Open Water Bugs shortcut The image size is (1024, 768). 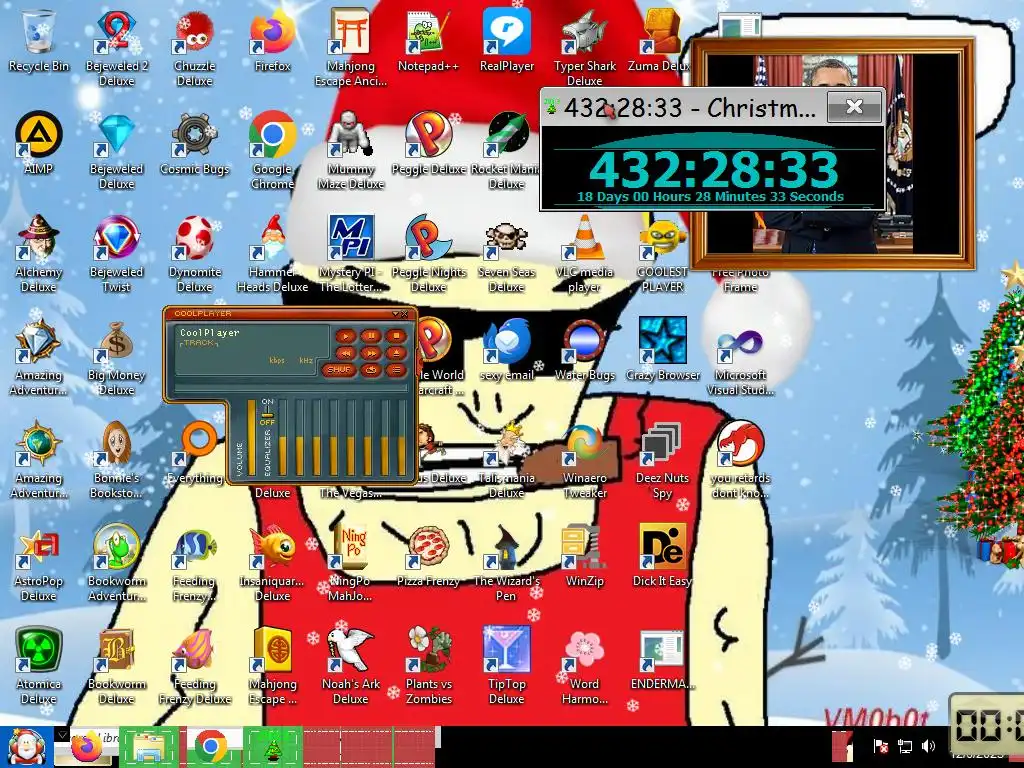click(584, 350)
